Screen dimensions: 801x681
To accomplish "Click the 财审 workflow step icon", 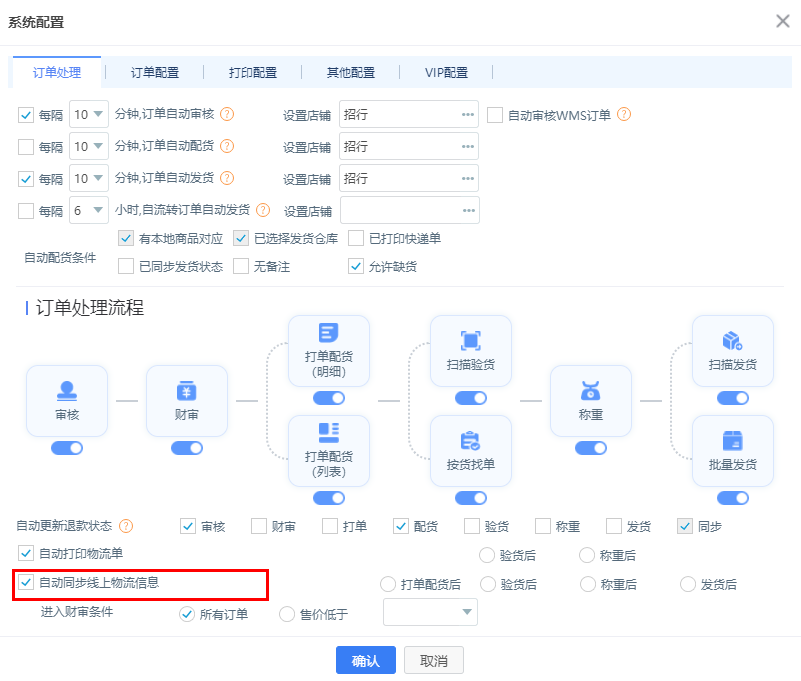I will [187, 391].
